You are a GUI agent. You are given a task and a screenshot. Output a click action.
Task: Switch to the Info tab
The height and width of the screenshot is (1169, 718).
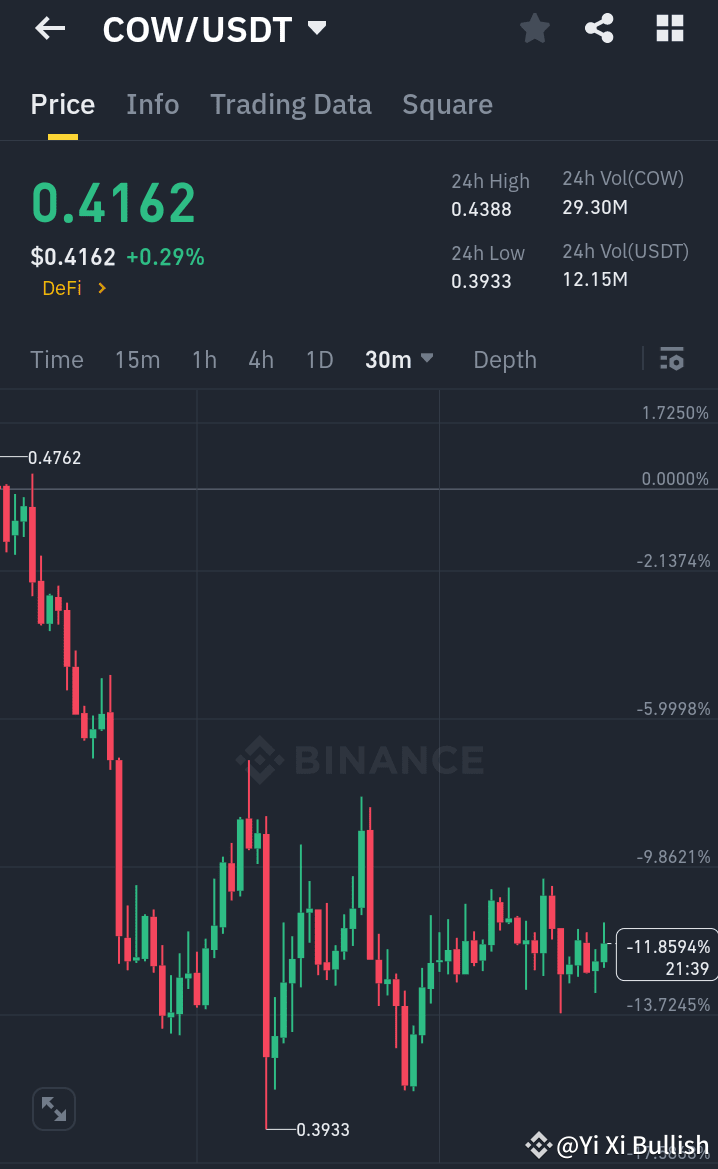tap(152, 104)
